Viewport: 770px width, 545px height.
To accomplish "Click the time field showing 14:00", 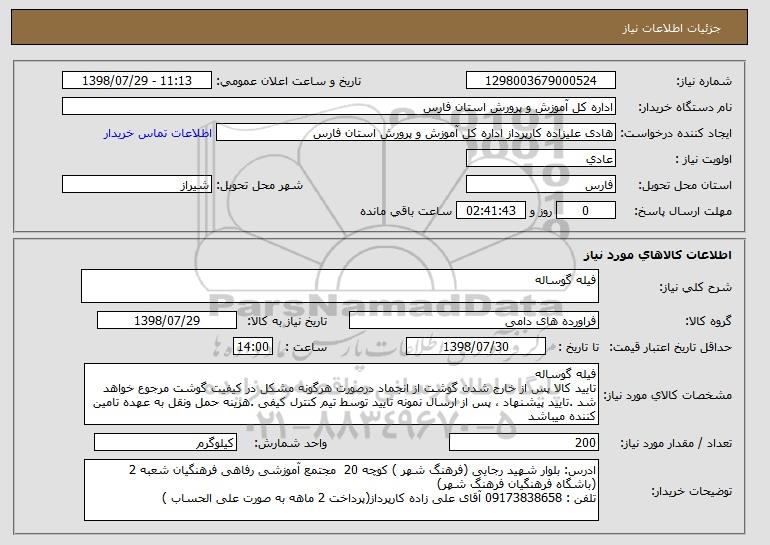I will coord(253,347).
